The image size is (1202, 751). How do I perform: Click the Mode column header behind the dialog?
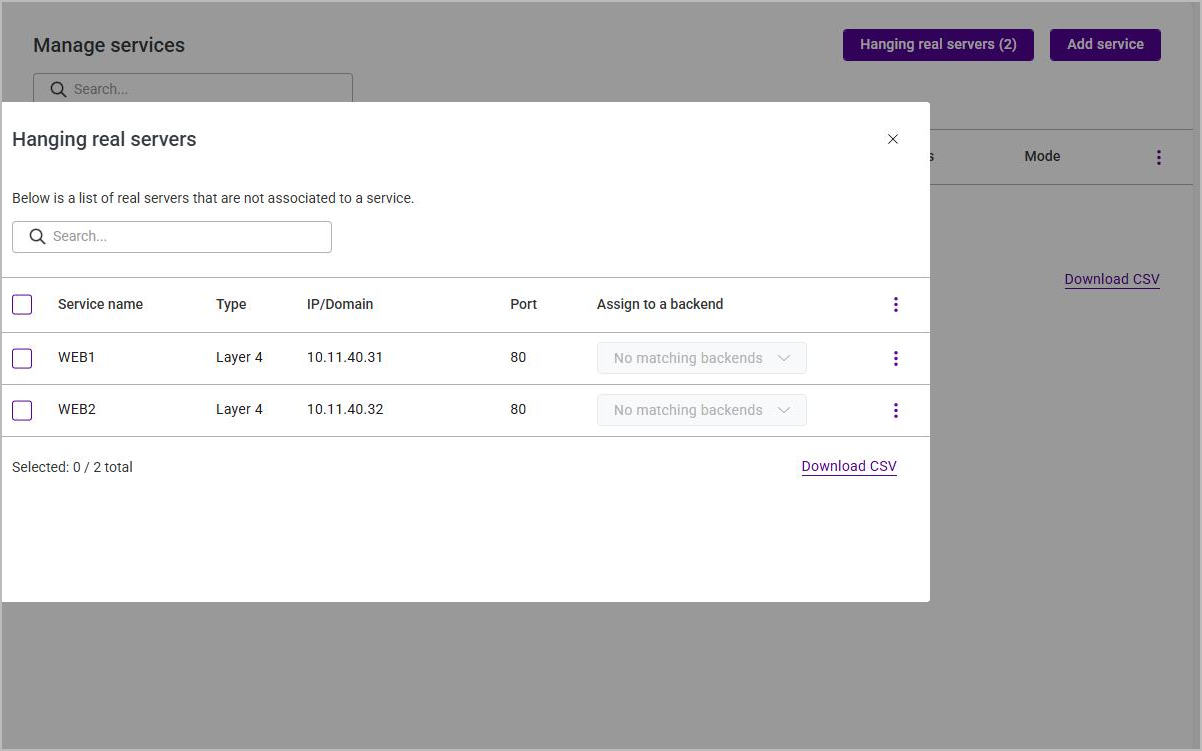click(1042, 156)
